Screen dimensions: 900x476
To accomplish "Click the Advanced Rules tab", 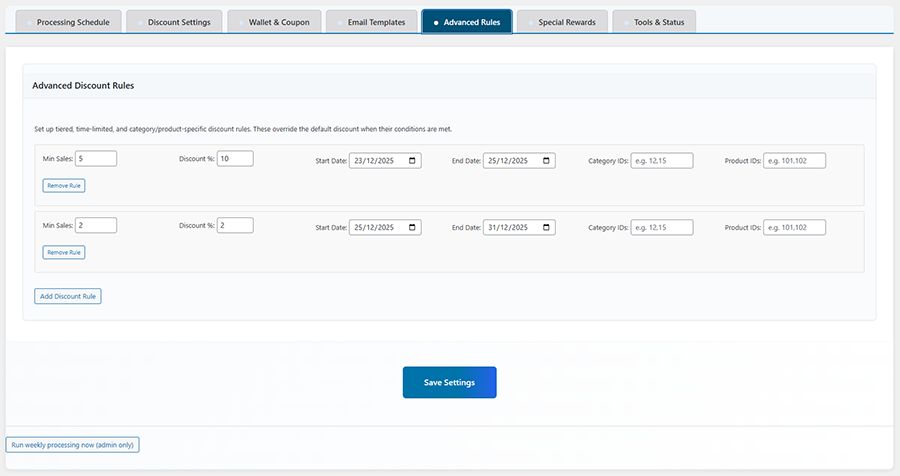I will [467, 22].
